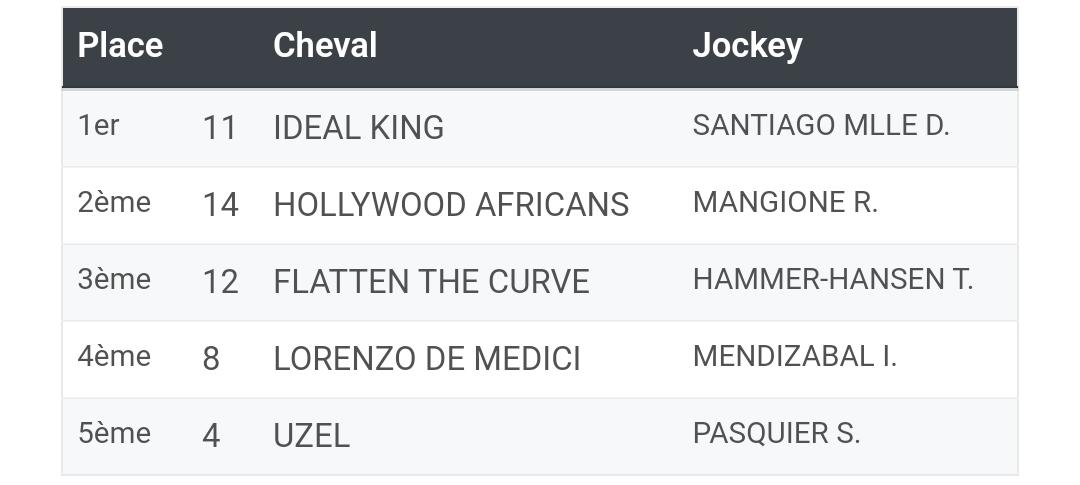Image resolution: width=1080 pixels, height=485 pixels.
Task: Select horse name IDEAL KING
Action: (358, 128)
